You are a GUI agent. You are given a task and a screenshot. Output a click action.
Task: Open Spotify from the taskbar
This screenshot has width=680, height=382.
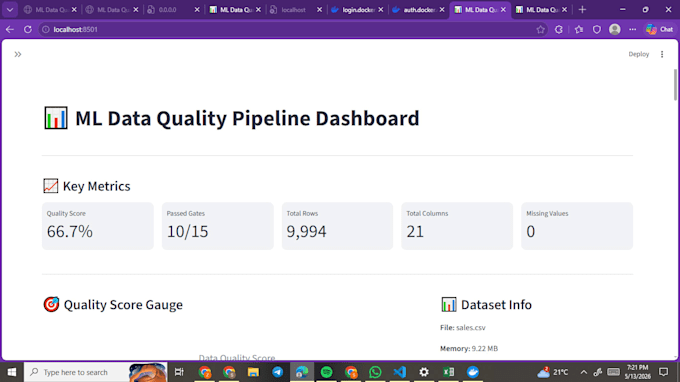tap(327, 372)
